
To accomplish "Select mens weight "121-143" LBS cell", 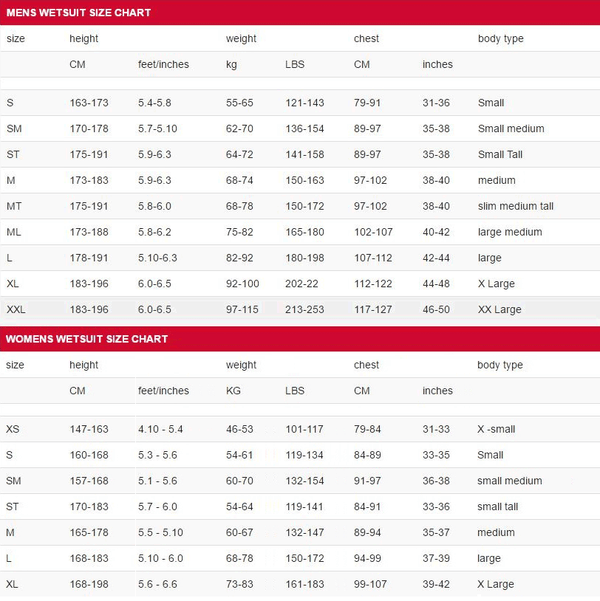I will pos(304,103).
